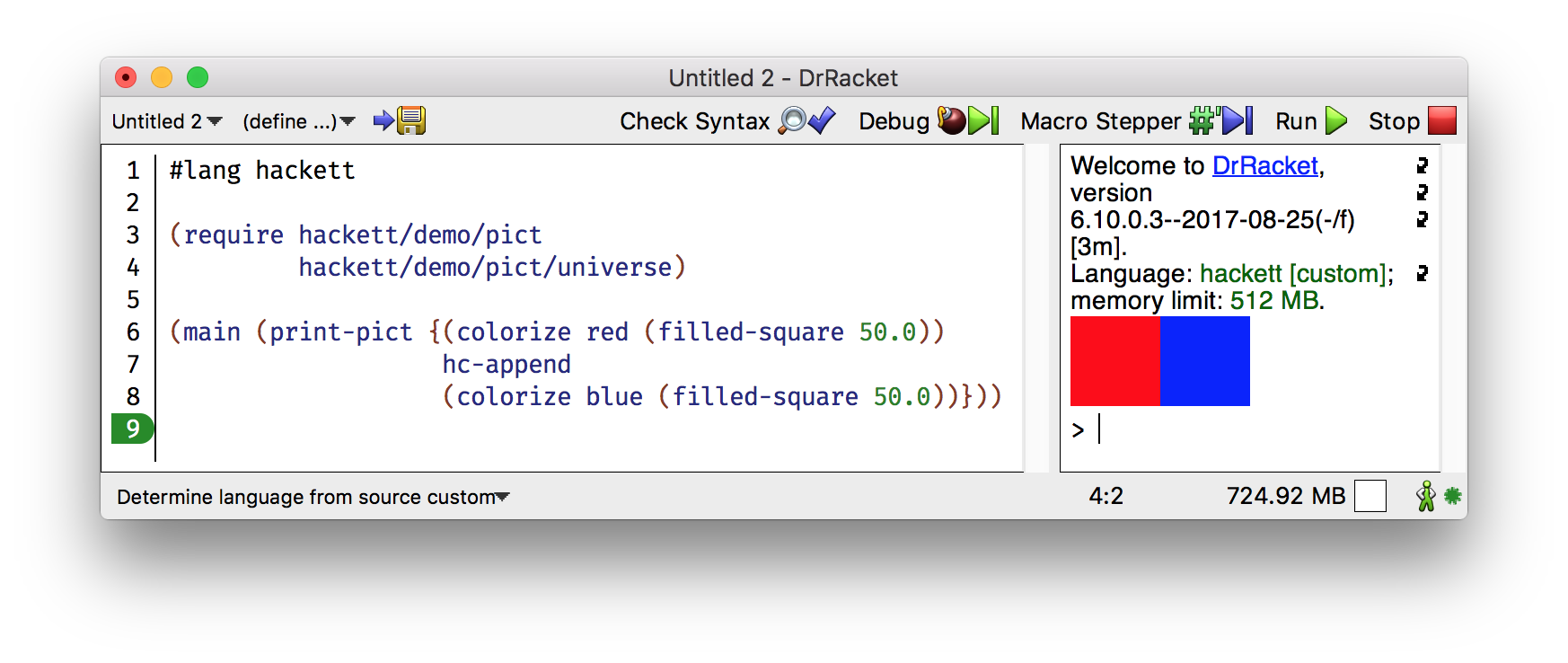Click the red square in the output picture
1568x663 pixels.
point(1115,361)
